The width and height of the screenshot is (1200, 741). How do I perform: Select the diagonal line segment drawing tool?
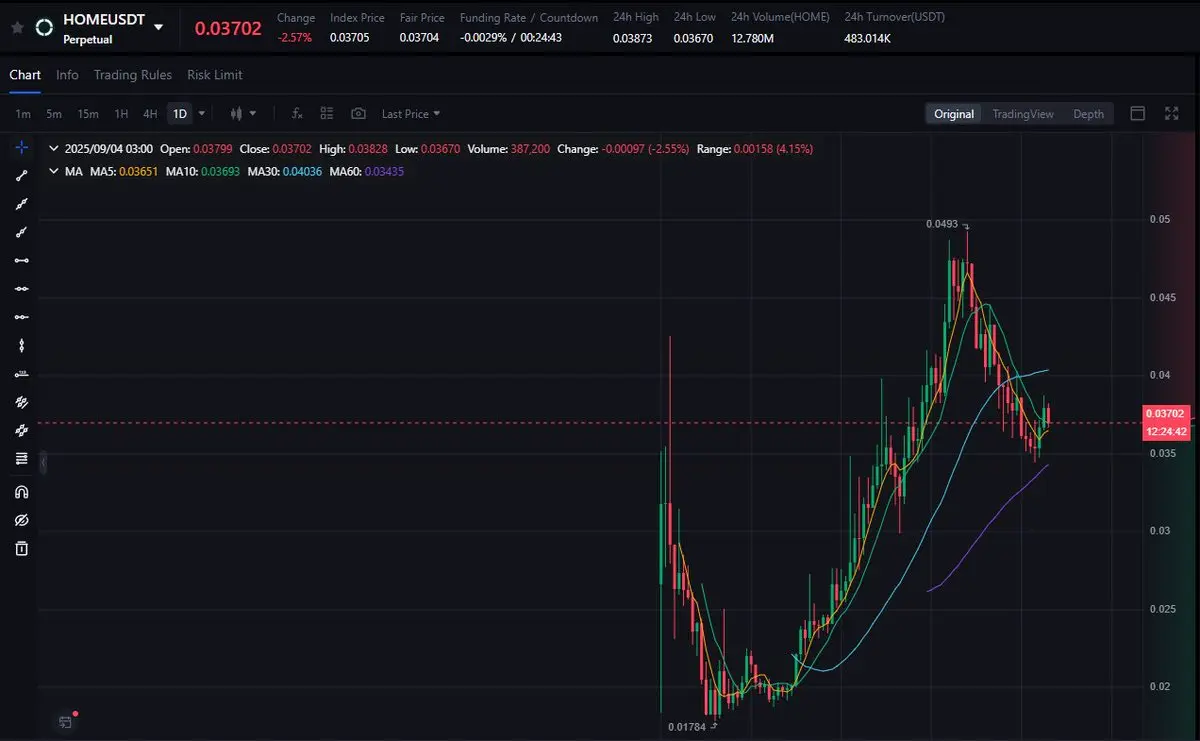point(22,176)
